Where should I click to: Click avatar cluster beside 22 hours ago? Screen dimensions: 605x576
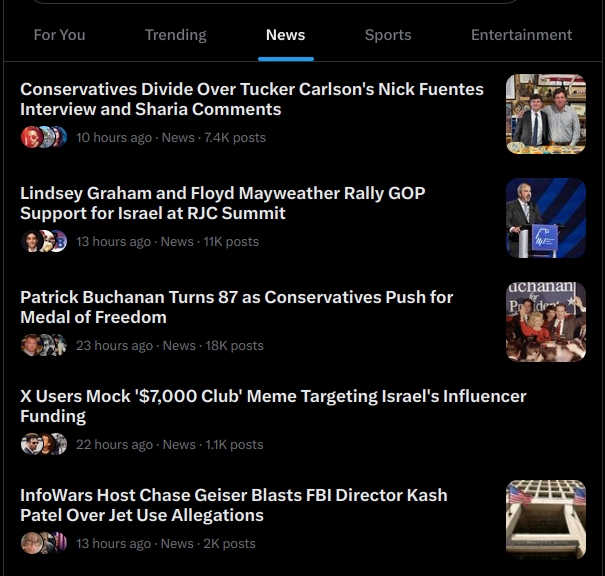click(x=44, y=444)
